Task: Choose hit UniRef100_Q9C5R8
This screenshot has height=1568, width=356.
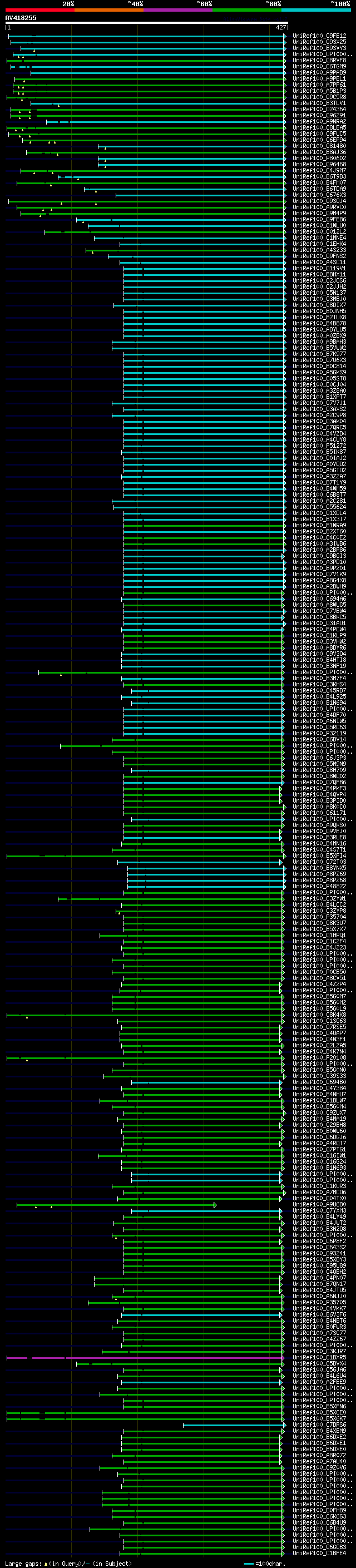Action: [319, 97]
